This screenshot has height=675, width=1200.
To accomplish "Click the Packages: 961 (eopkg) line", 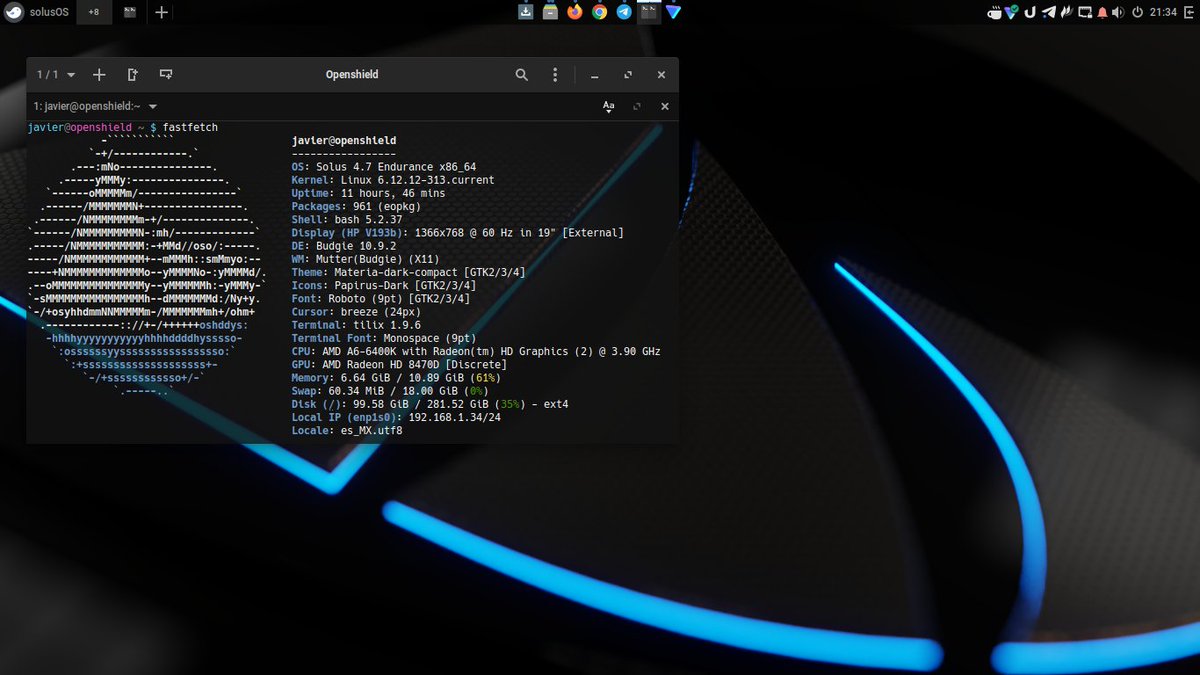I will [x=356, y=206].
